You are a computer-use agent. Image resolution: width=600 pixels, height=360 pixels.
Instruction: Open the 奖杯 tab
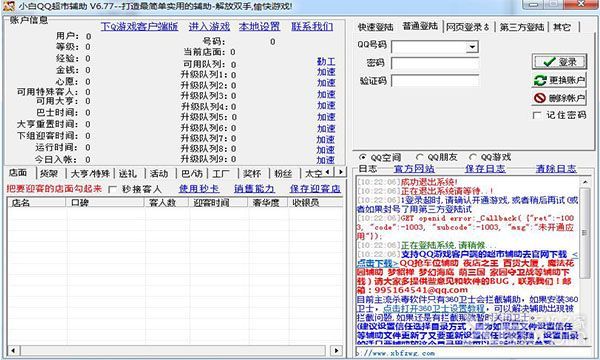[252, 174]
